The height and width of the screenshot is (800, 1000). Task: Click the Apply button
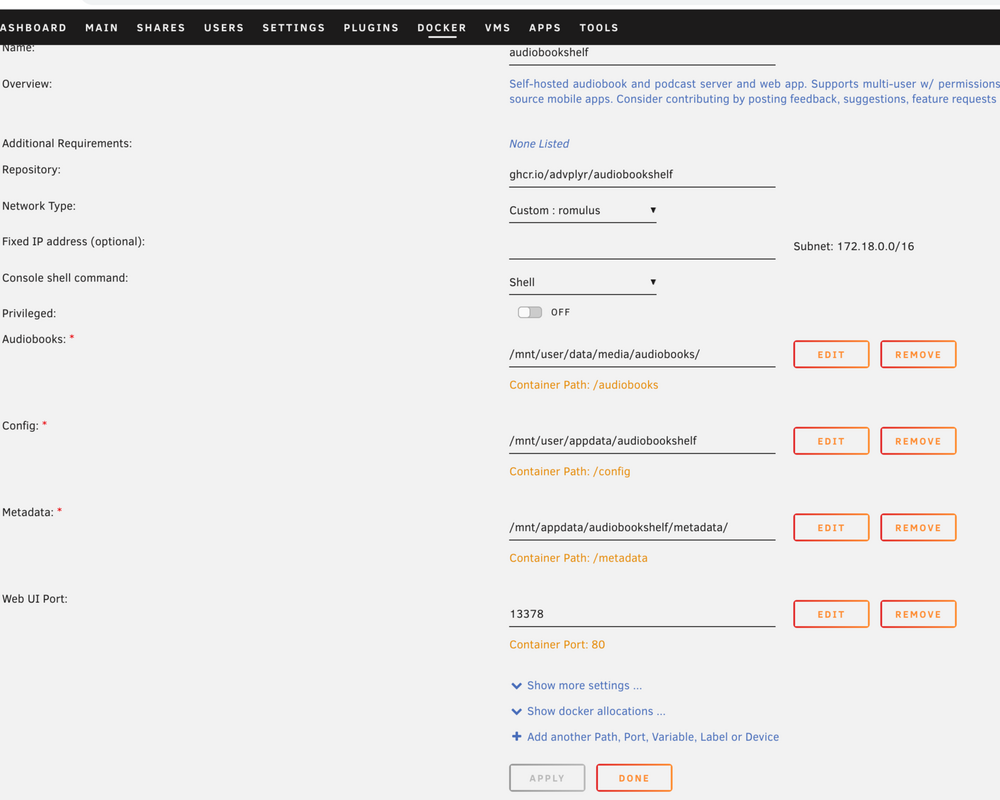pos(547,778)
